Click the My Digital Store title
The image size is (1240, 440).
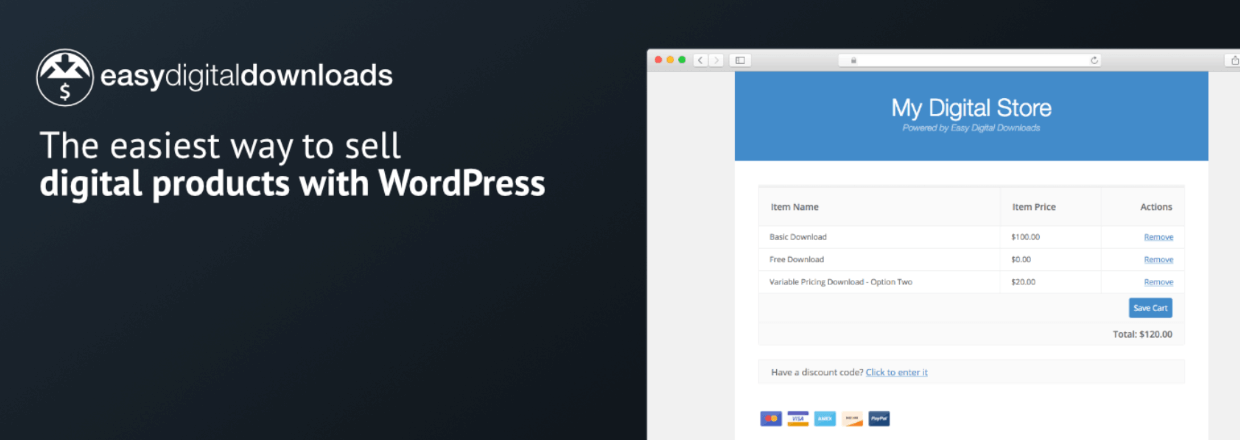971,107
